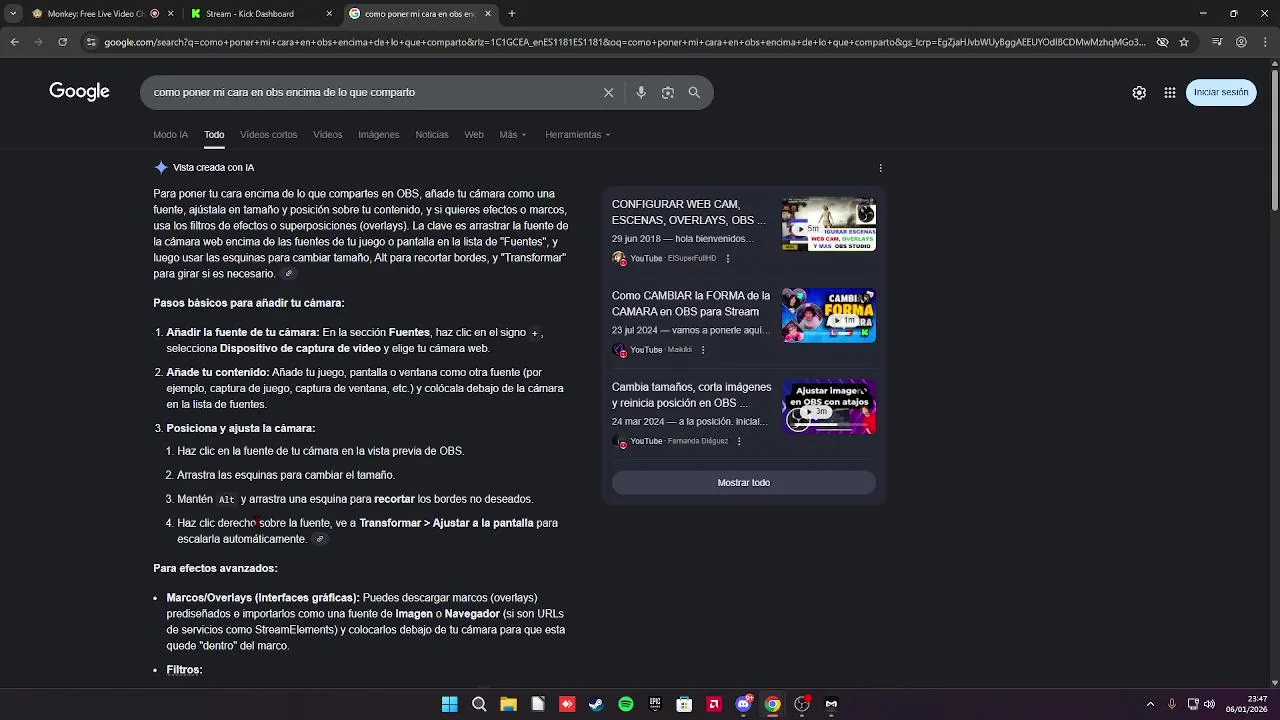Click the 'Filtros:' bullet text
Screen dimensions: 1280x720
(184, 670)
